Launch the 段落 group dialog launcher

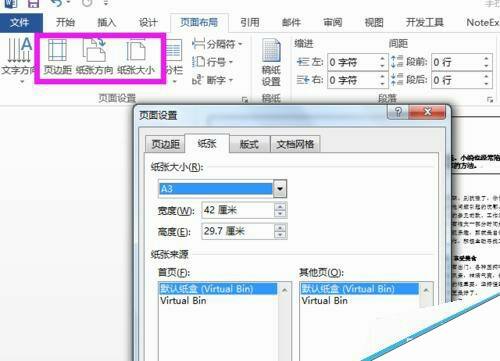pyautogui.click(x=490, y=99)
